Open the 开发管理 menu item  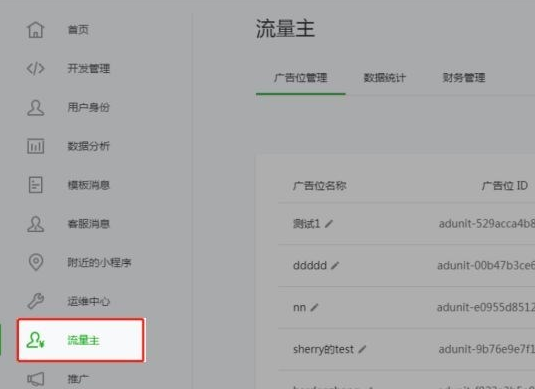point(89,68)
